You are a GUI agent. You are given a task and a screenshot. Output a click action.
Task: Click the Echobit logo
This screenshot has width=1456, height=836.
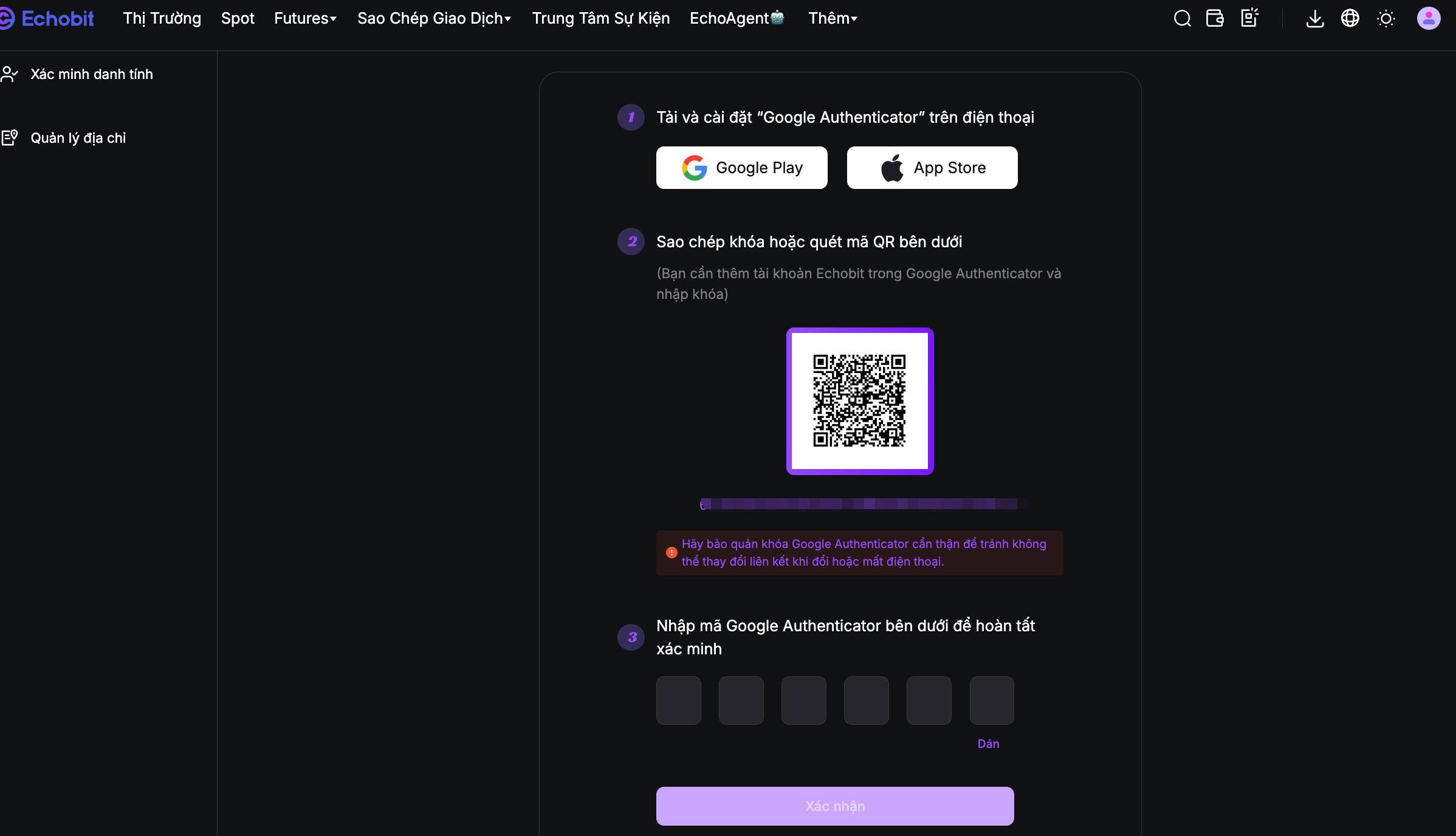47,18
